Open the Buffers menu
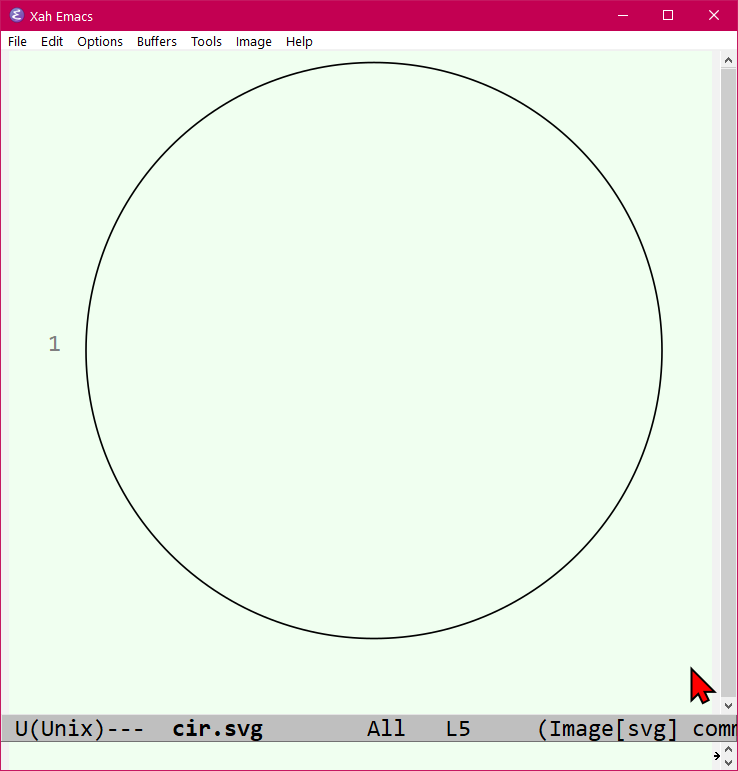Screen dimensions: 738x771 [x=156, y=41]
